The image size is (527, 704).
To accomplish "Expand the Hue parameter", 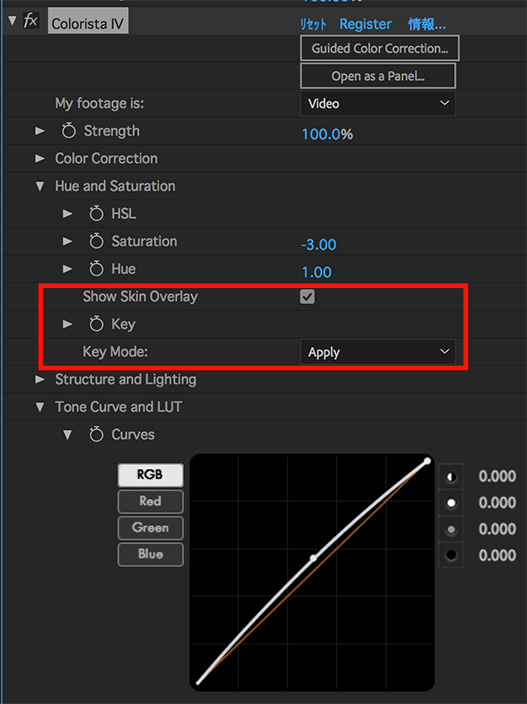I will [x=67, y=269].
